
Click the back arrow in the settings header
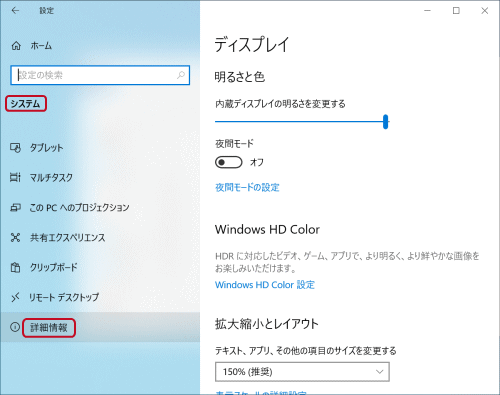coord(15,11)
